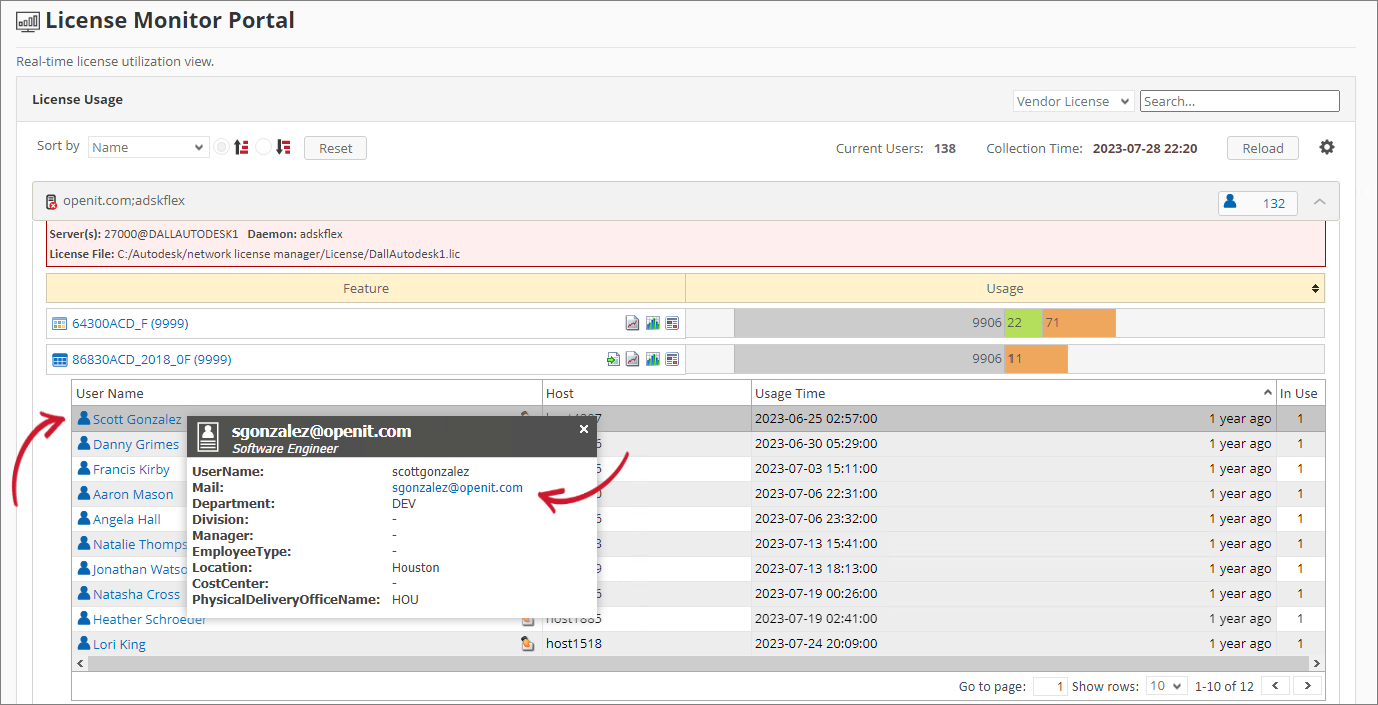1378x705 pixels.
Task: Click the green 22 usage bar segment
Action: pos(1023,323)
